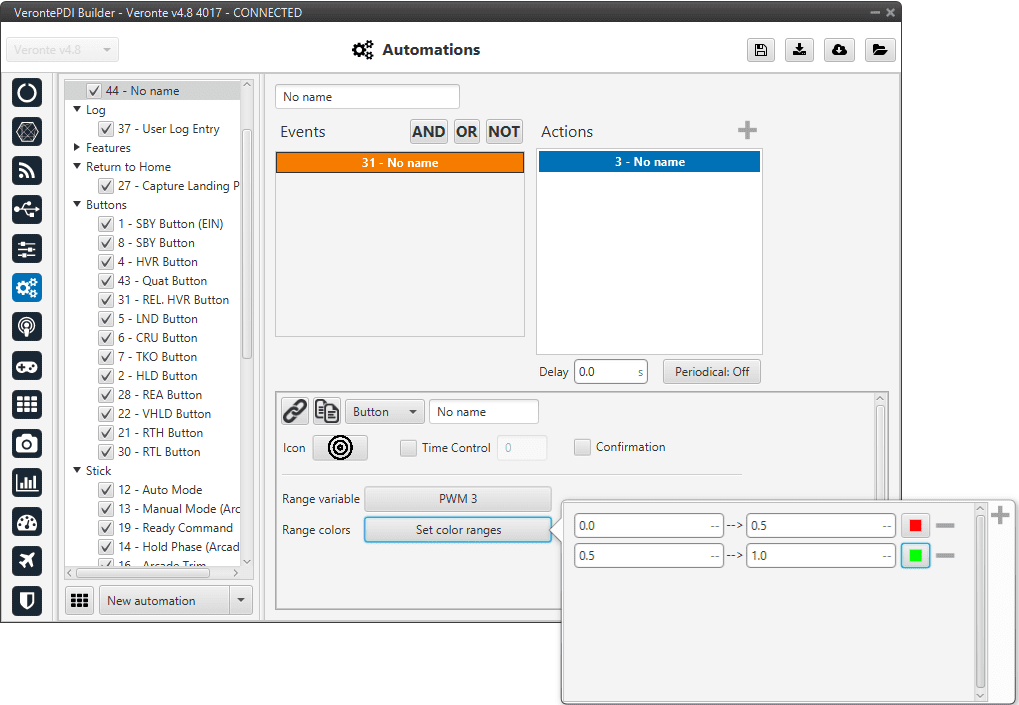Add a new action with plus icon

[x=747, y=131]
